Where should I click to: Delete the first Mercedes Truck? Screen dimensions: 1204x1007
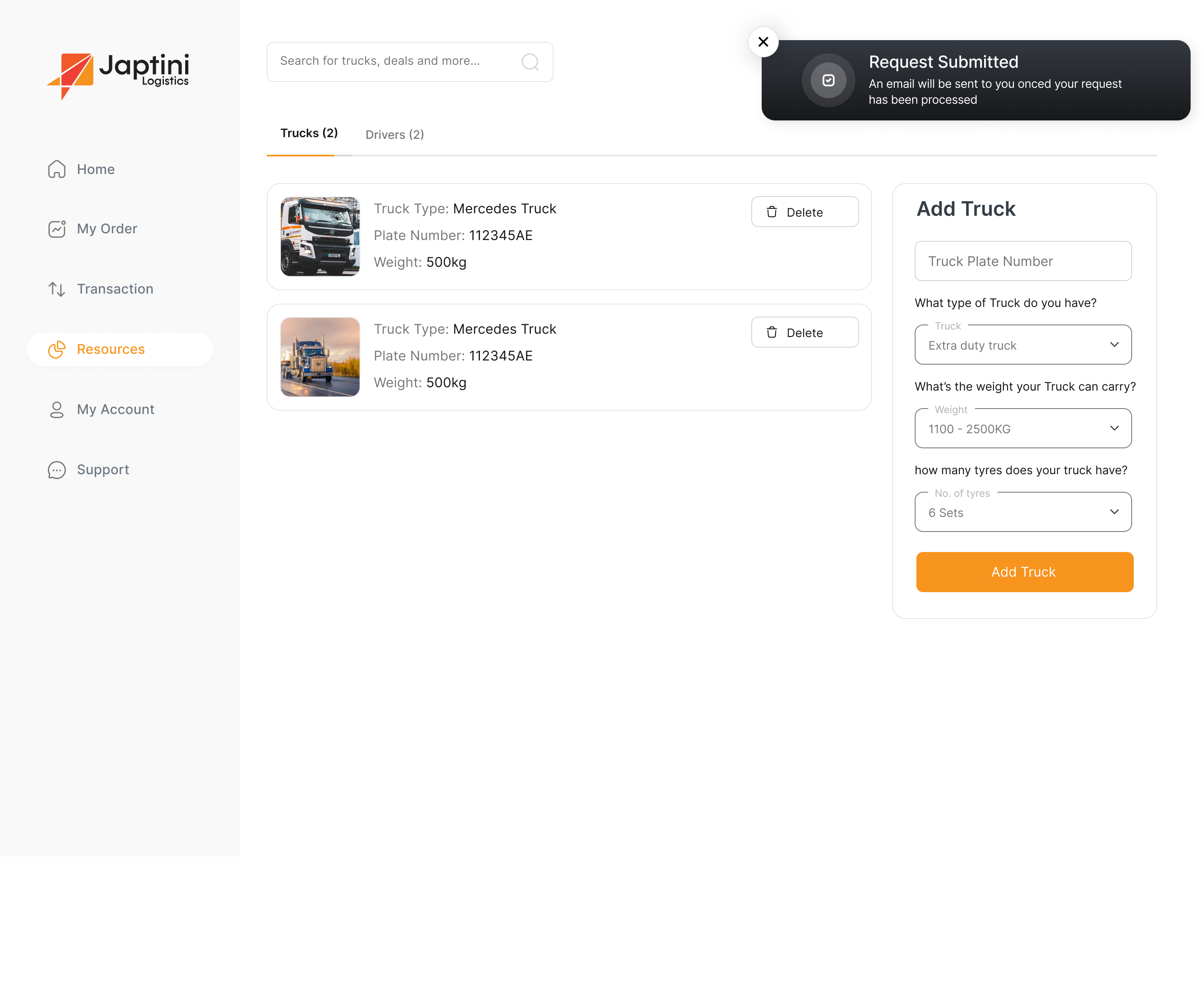(x=805, y=212)
